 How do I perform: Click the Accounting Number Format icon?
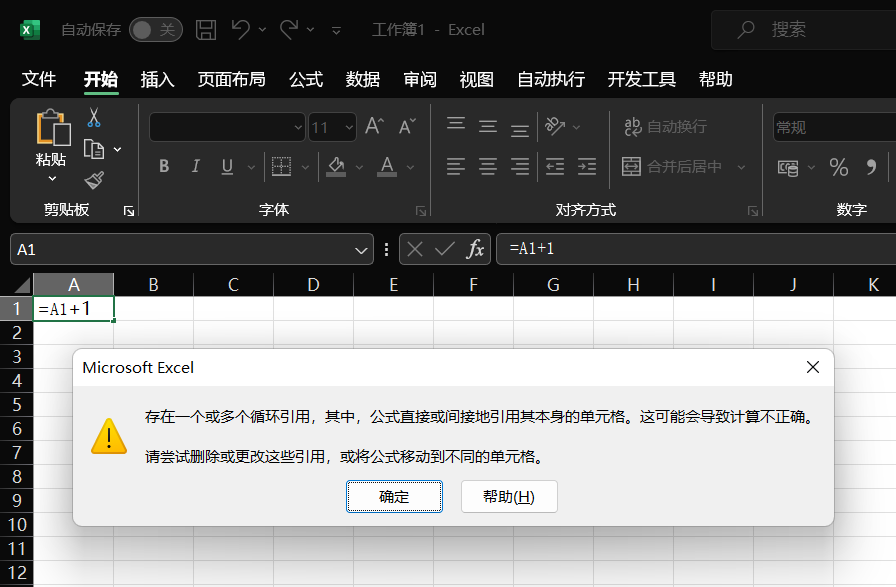(789, 167)
